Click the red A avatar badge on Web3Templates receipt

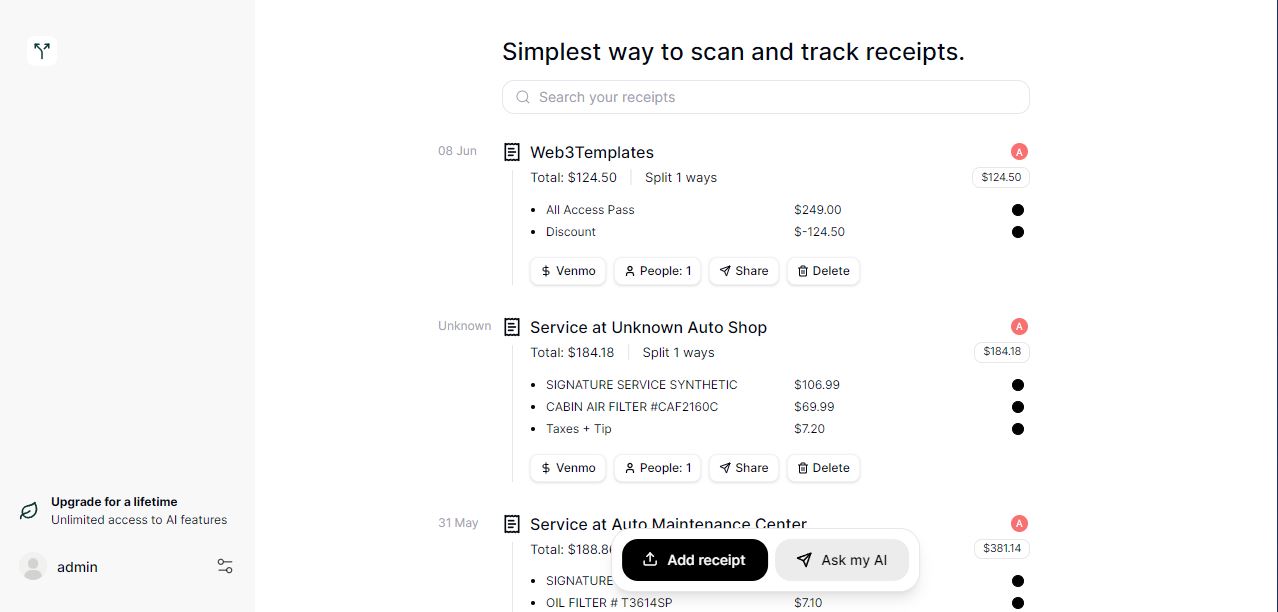point(1018,150)
